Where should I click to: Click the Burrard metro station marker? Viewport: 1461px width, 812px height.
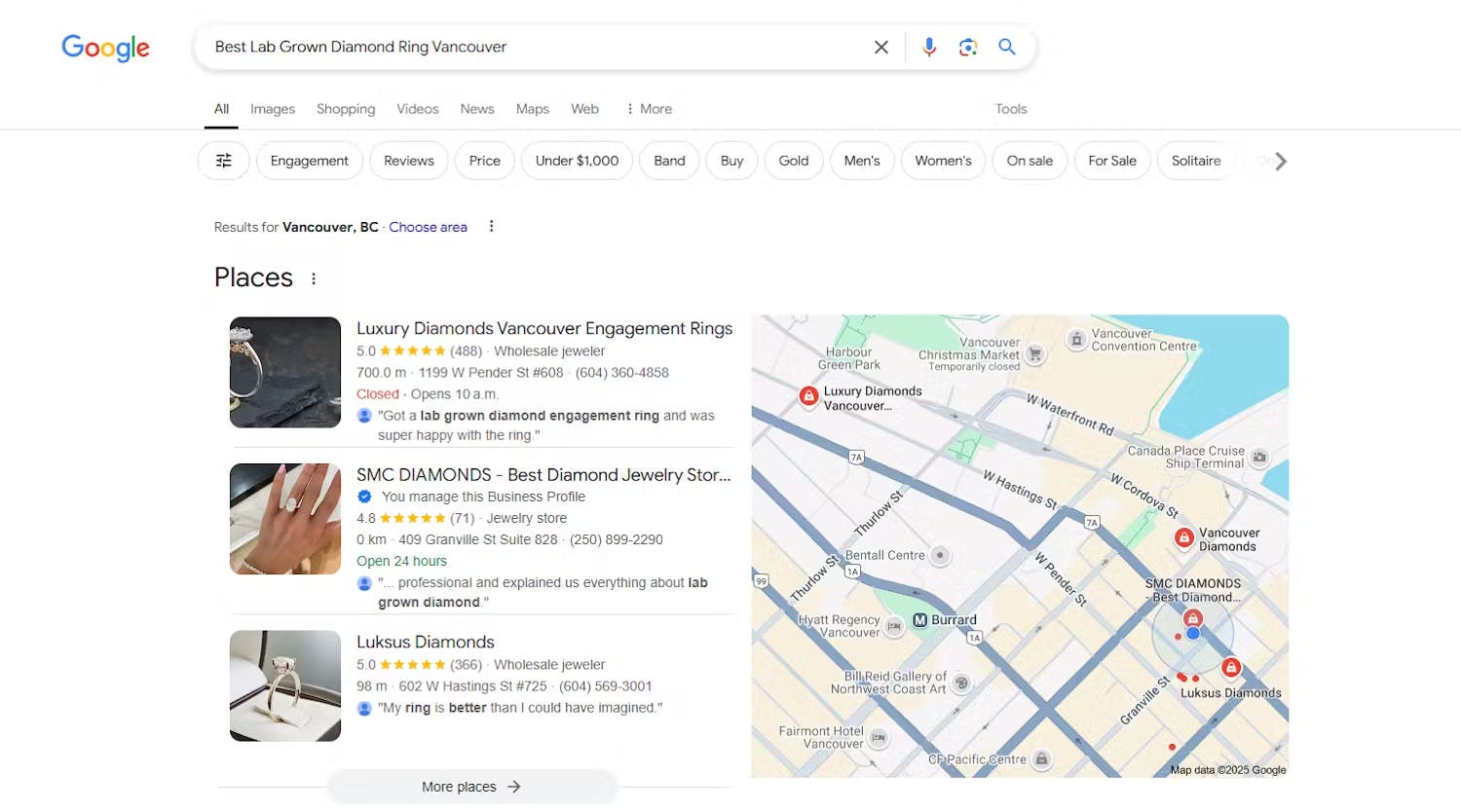(919, 620)
